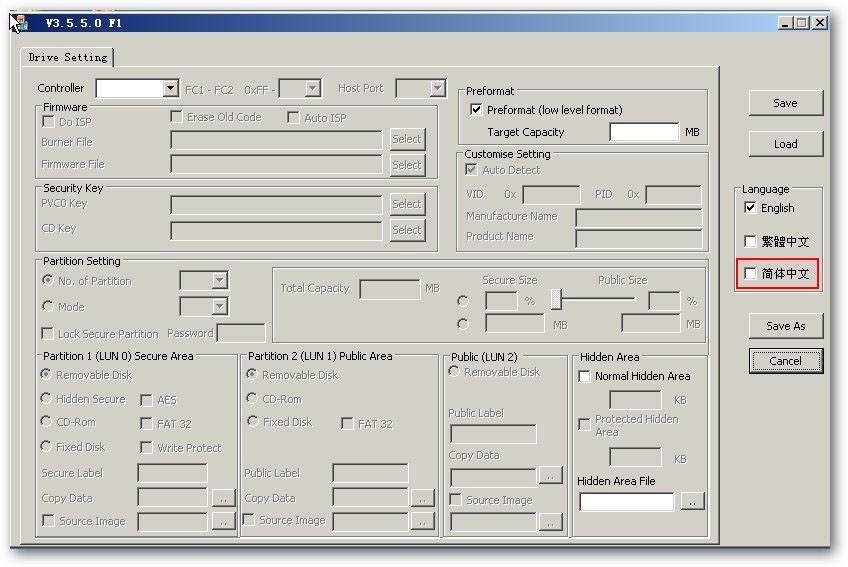Select Removable Disk under Partition 2 Public Area
Viewport: 848px width, 567px height.
pyautogui.click(x=252, y=374)
